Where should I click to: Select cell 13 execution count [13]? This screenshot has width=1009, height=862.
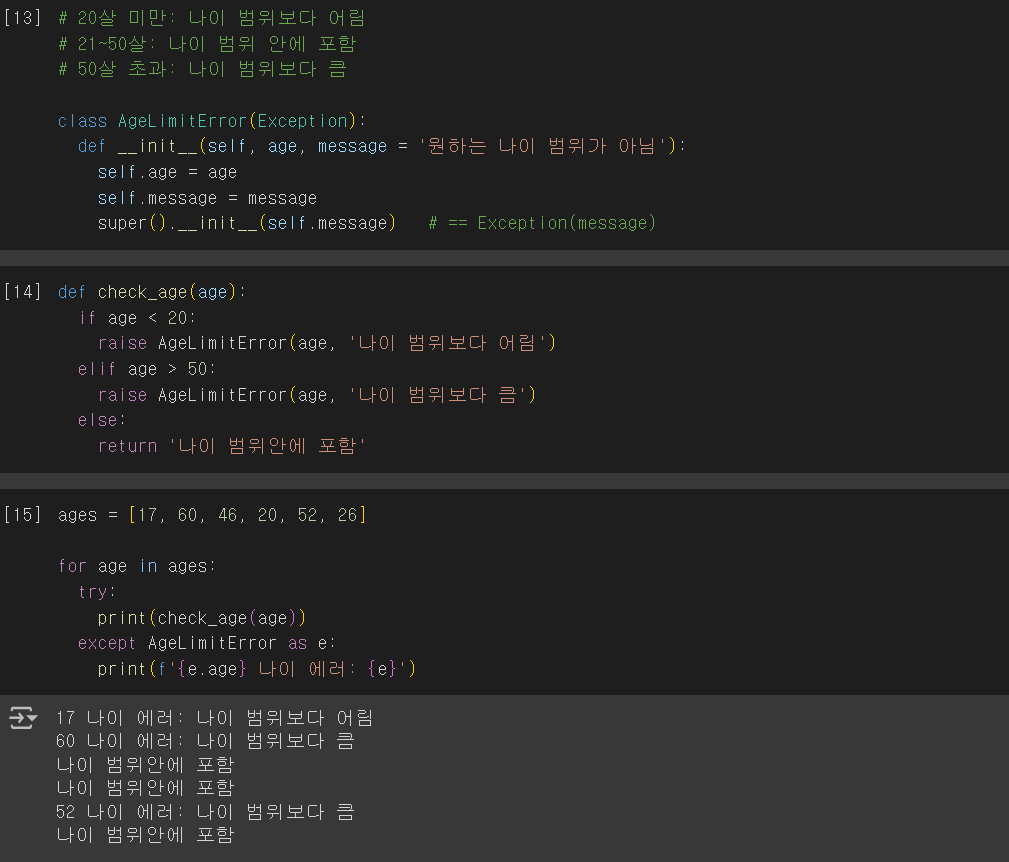click(x=23, y=18)
